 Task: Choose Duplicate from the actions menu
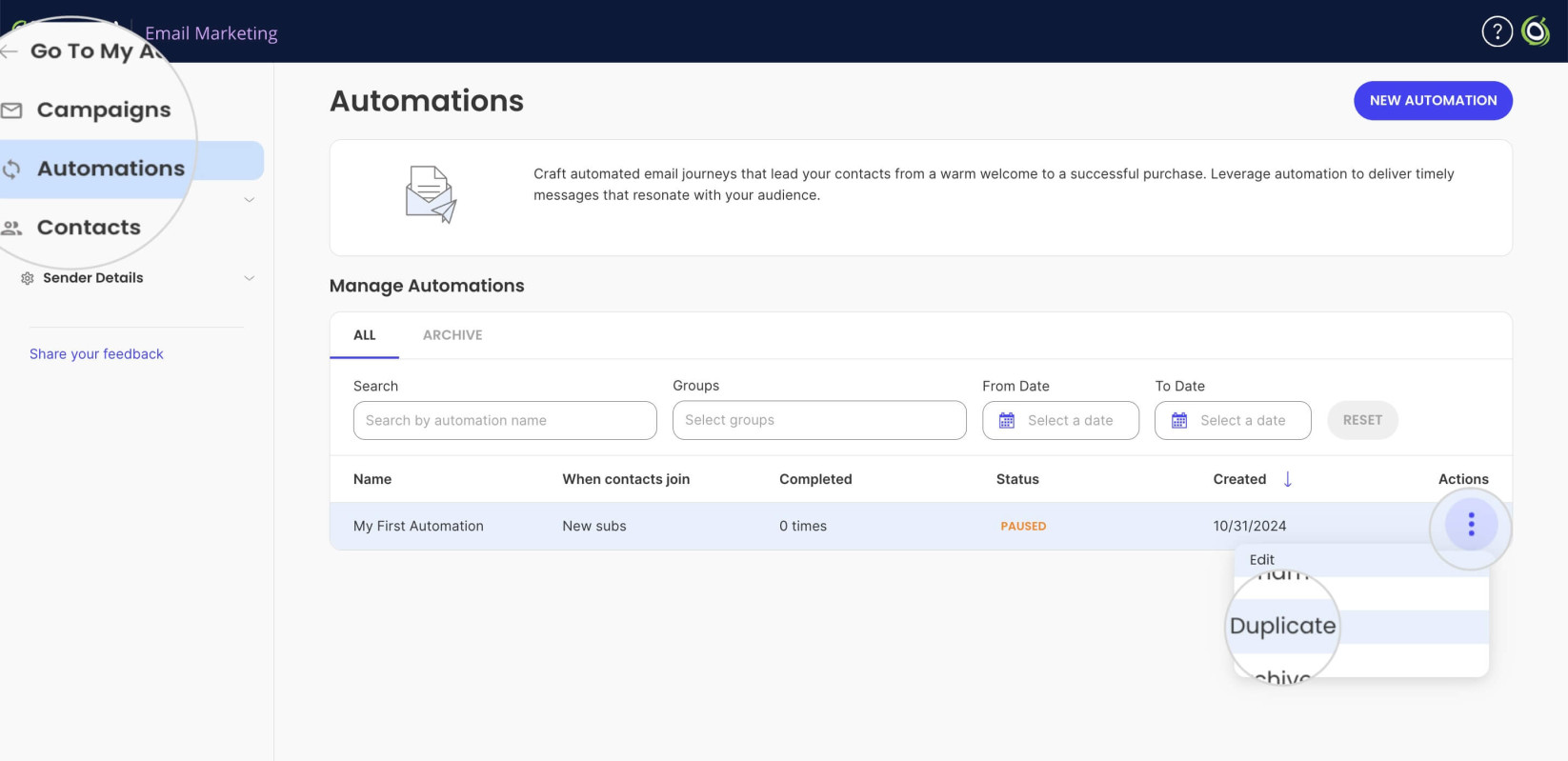pyautogui.click(x=1282, y=626)
